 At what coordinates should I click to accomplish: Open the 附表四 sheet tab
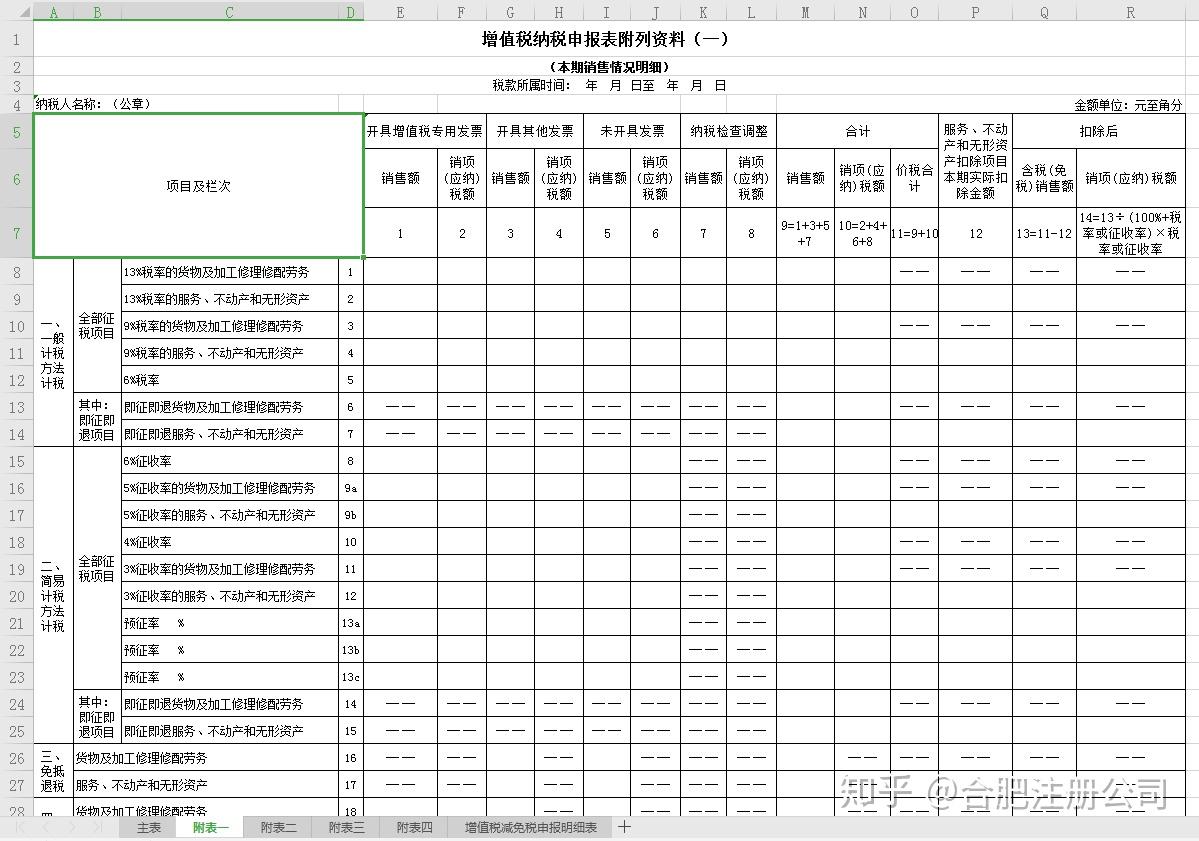414,827
